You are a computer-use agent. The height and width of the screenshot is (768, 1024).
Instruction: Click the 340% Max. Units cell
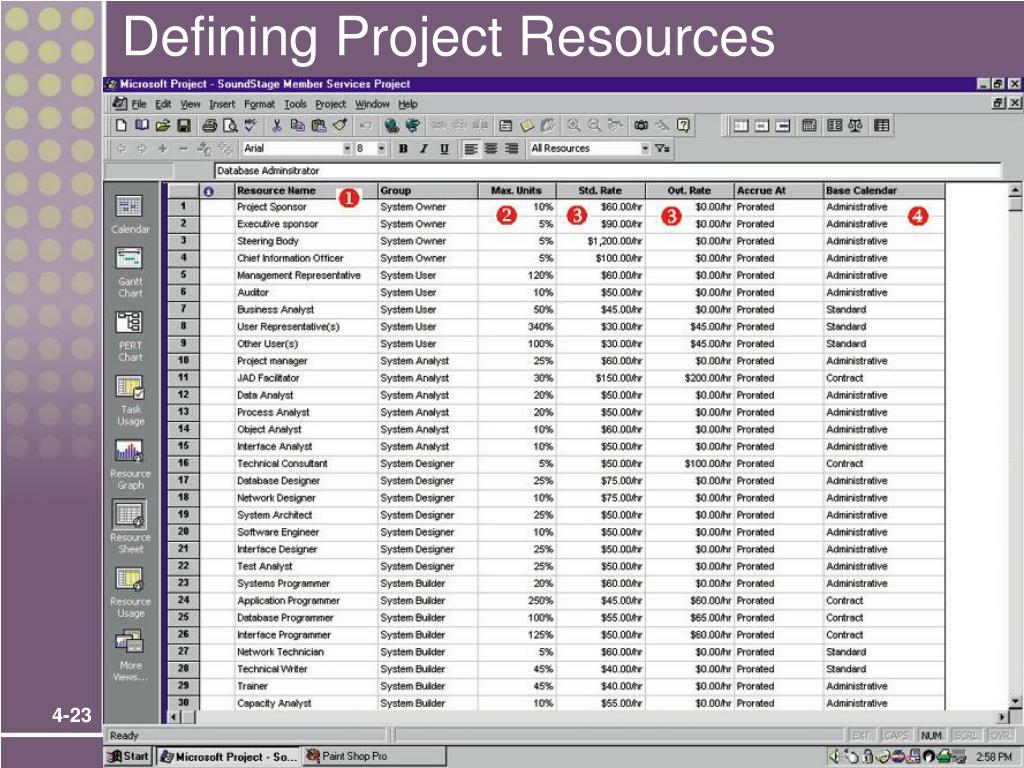point(517,327)
